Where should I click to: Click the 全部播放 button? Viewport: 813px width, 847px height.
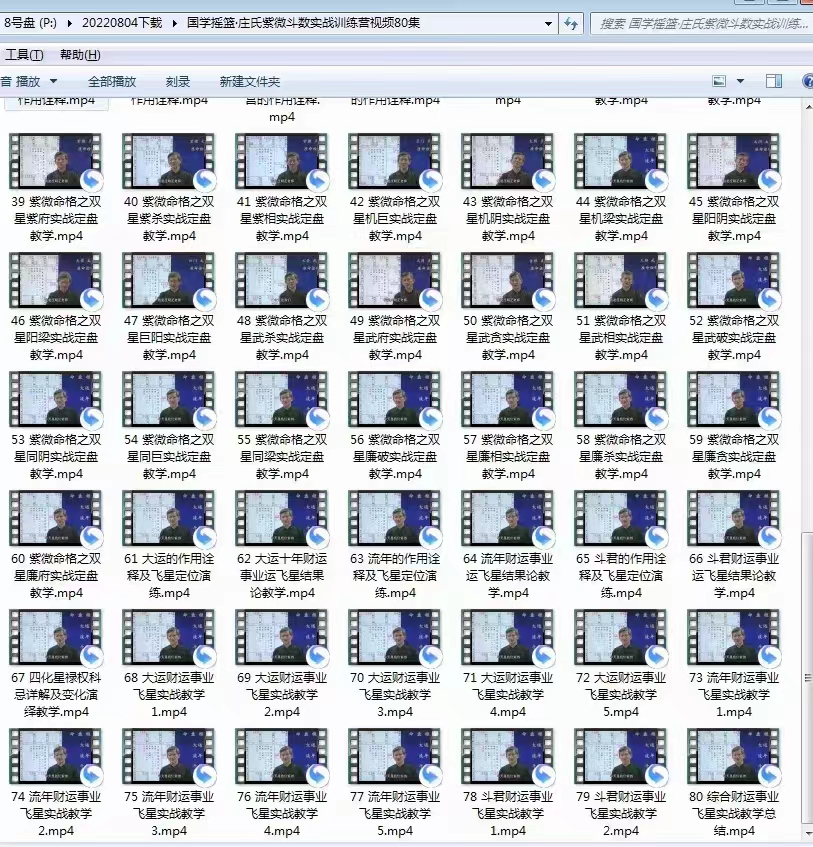click(112, 81)
